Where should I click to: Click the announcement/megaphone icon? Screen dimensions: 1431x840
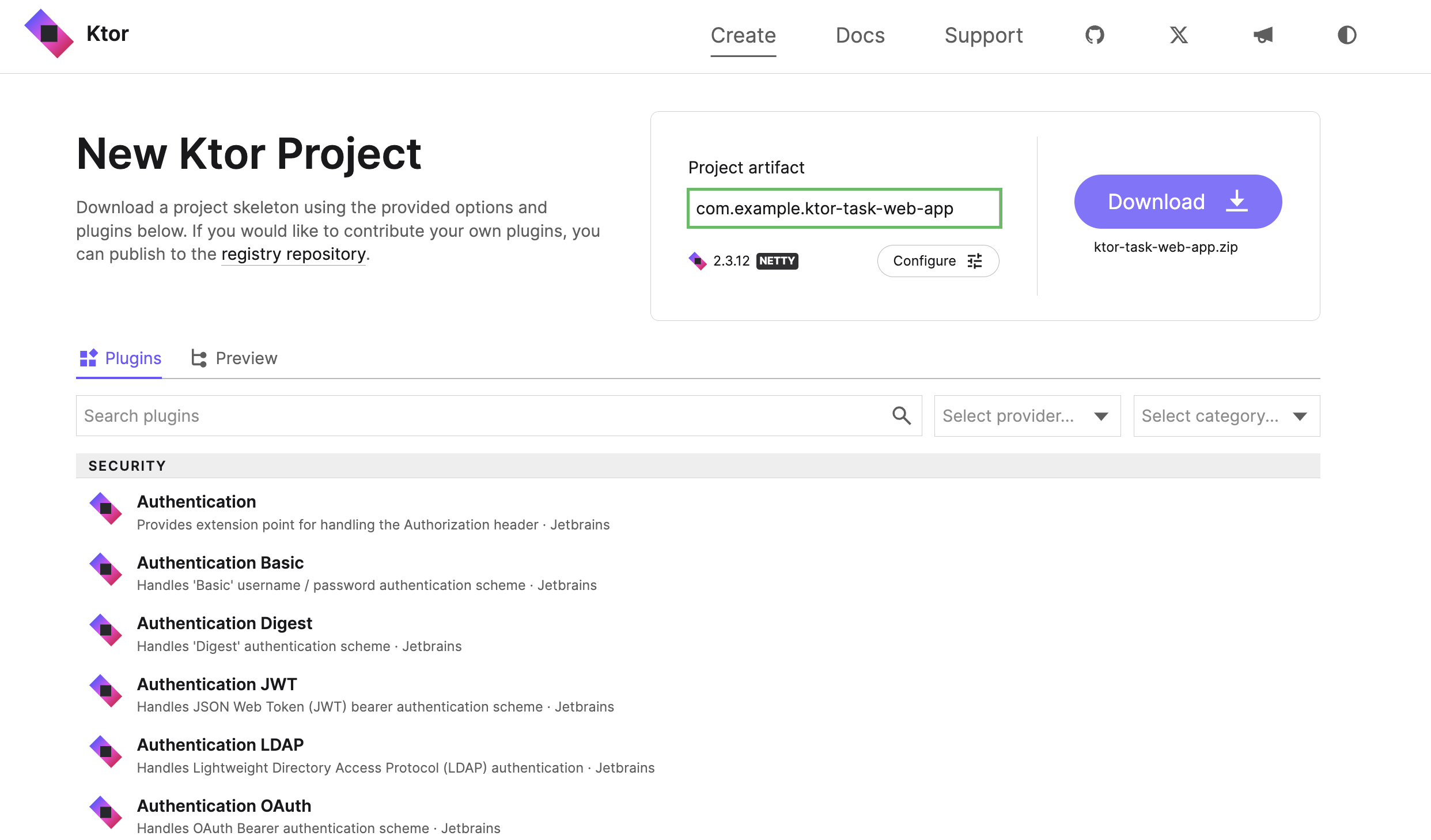tap(1262, 34)
